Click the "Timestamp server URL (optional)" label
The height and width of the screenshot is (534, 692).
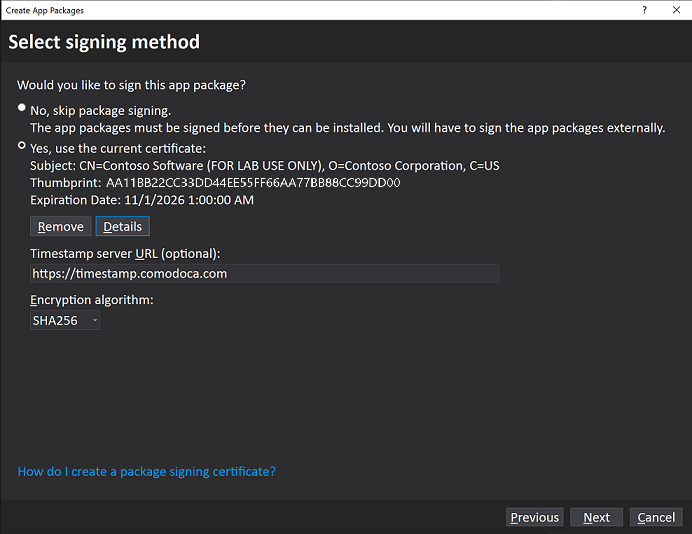point(125,253)
